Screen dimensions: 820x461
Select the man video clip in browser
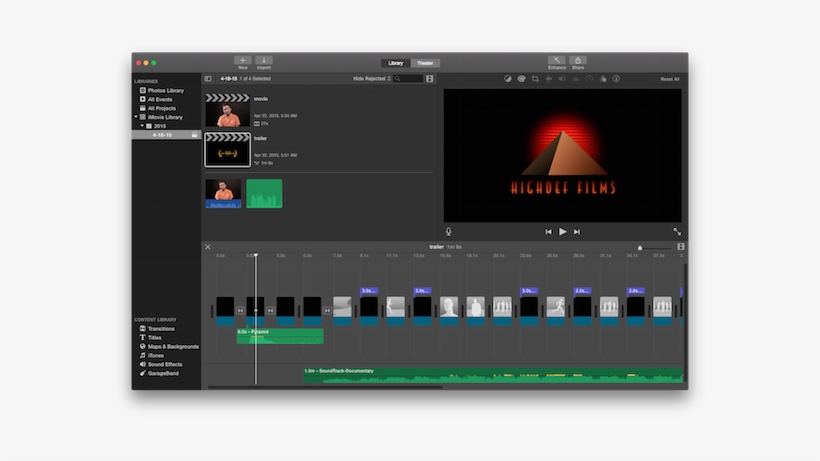pos(223,193)
